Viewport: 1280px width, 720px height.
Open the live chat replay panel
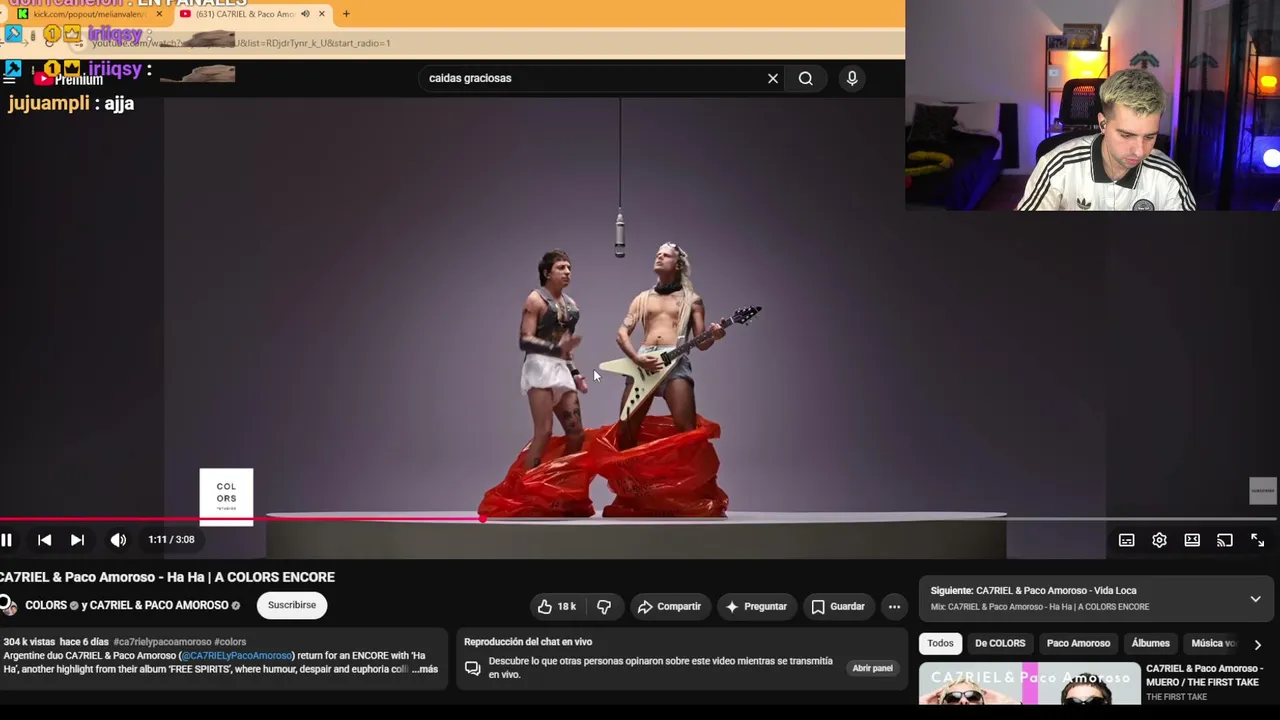[x=872, y=668]
